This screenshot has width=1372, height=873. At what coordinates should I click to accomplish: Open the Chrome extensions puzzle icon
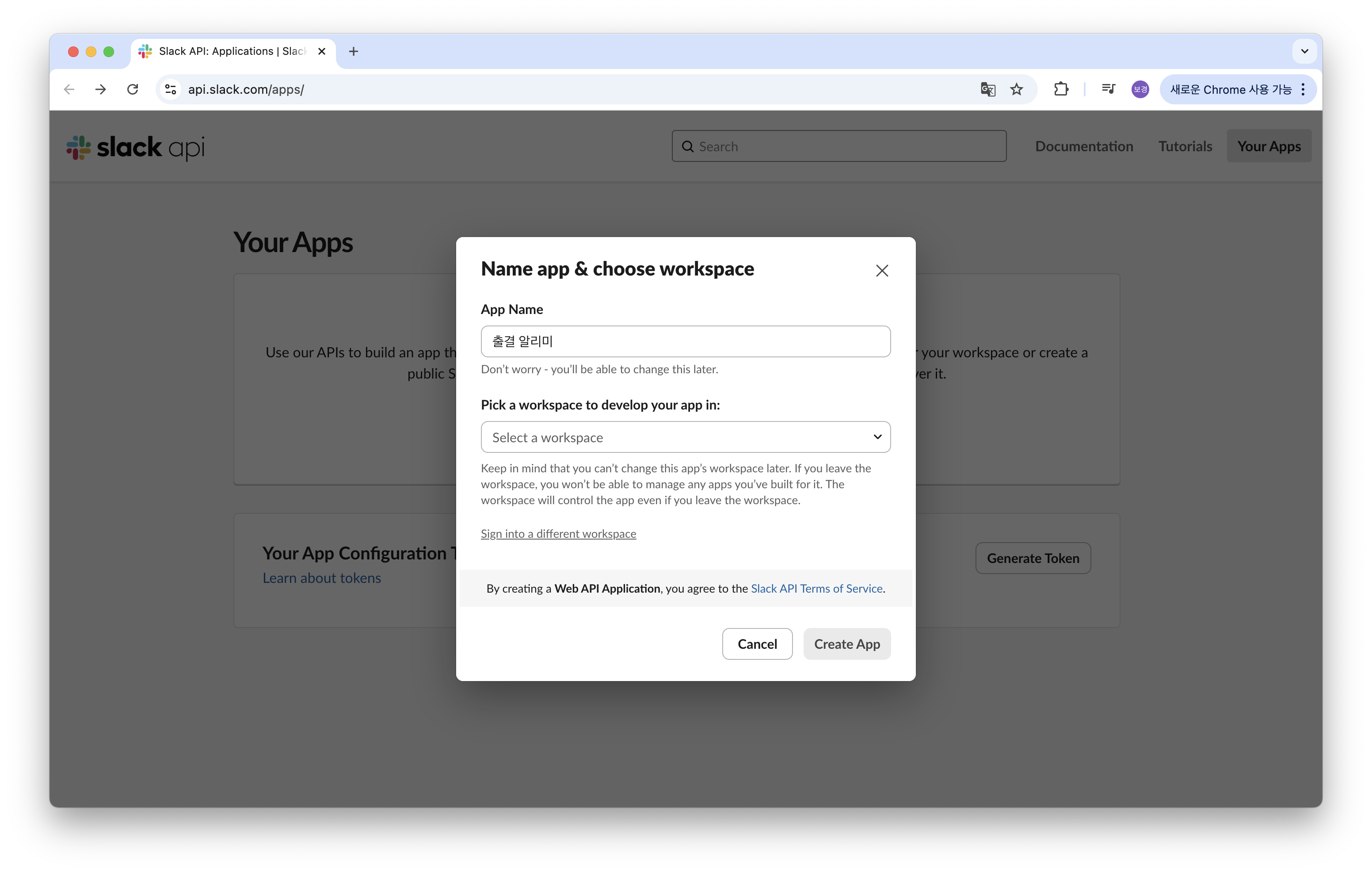[x=1061, y=89]
